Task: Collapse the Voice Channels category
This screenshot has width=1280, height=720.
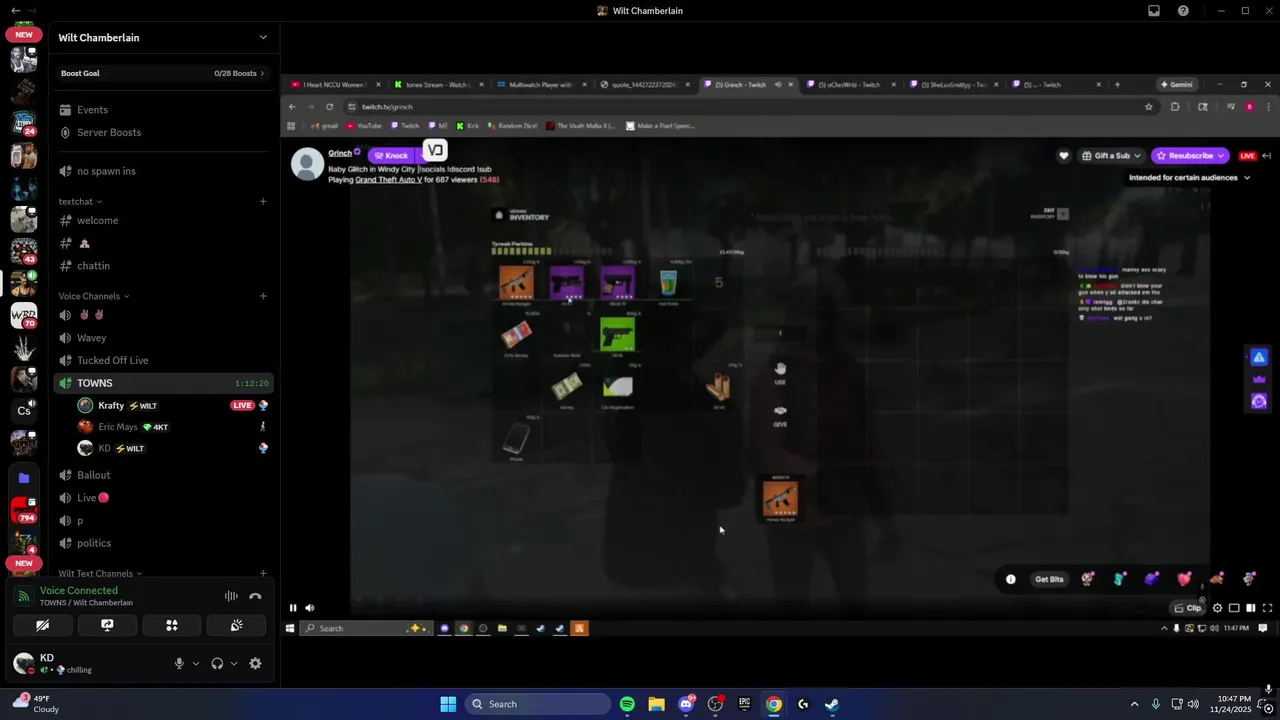Action: point(93,296)
